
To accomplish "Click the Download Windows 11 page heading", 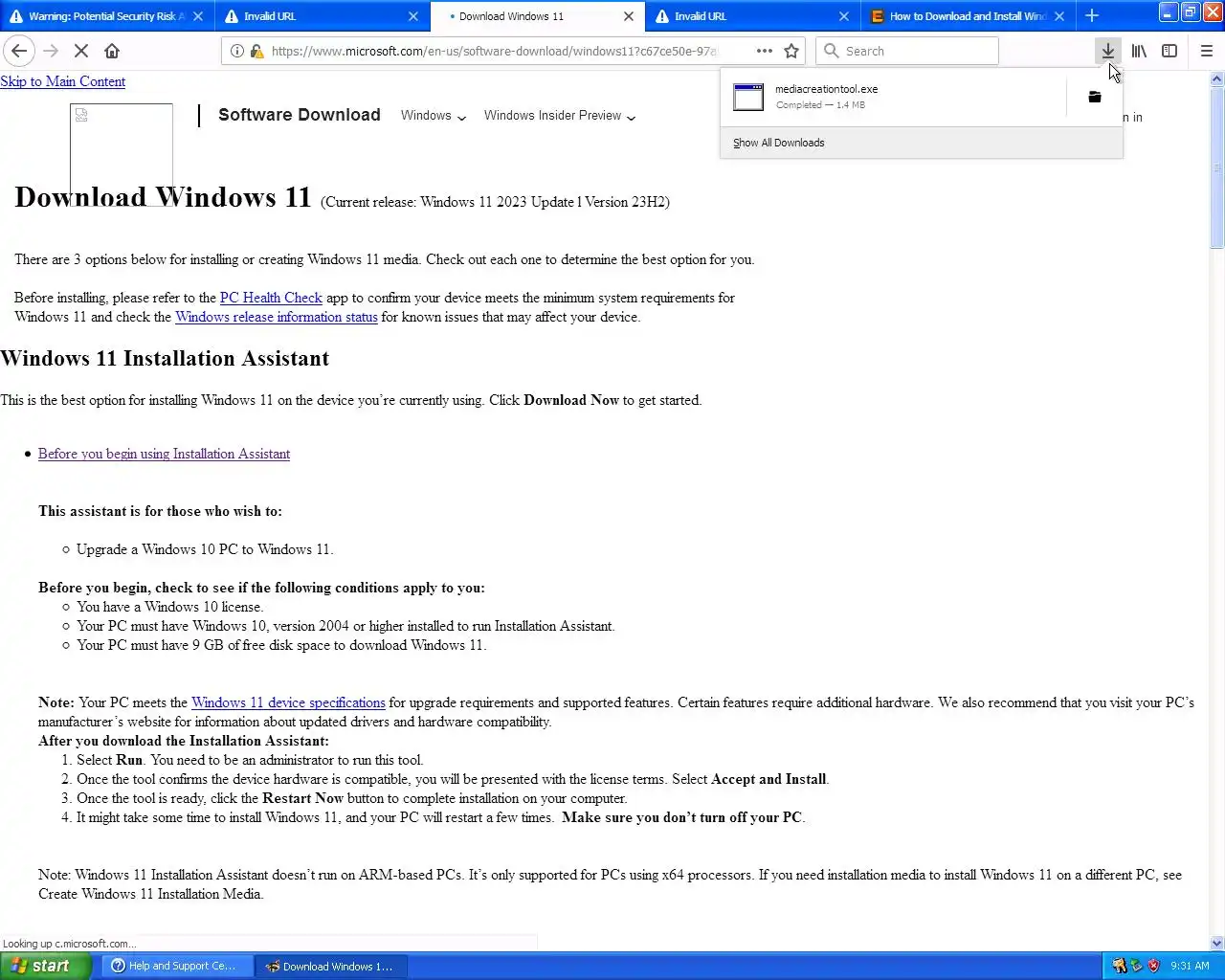I will [163, 197].
